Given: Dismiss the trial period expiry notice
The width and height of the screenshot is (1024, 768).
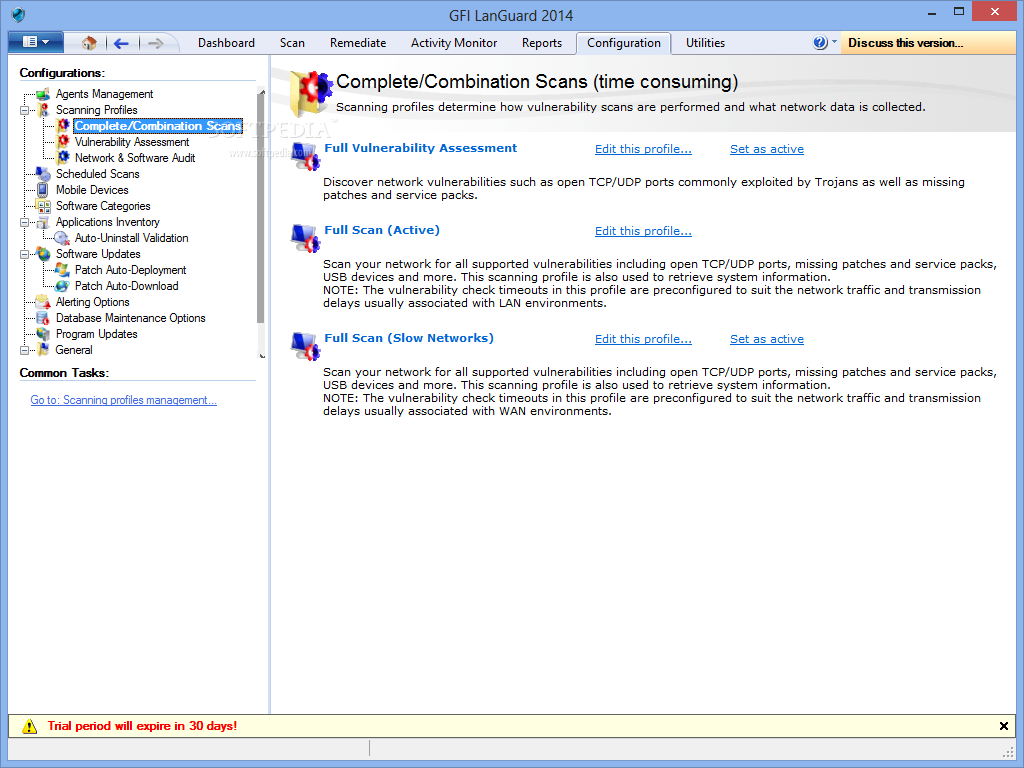Looking at the screenshot, I should [1004, 726].
